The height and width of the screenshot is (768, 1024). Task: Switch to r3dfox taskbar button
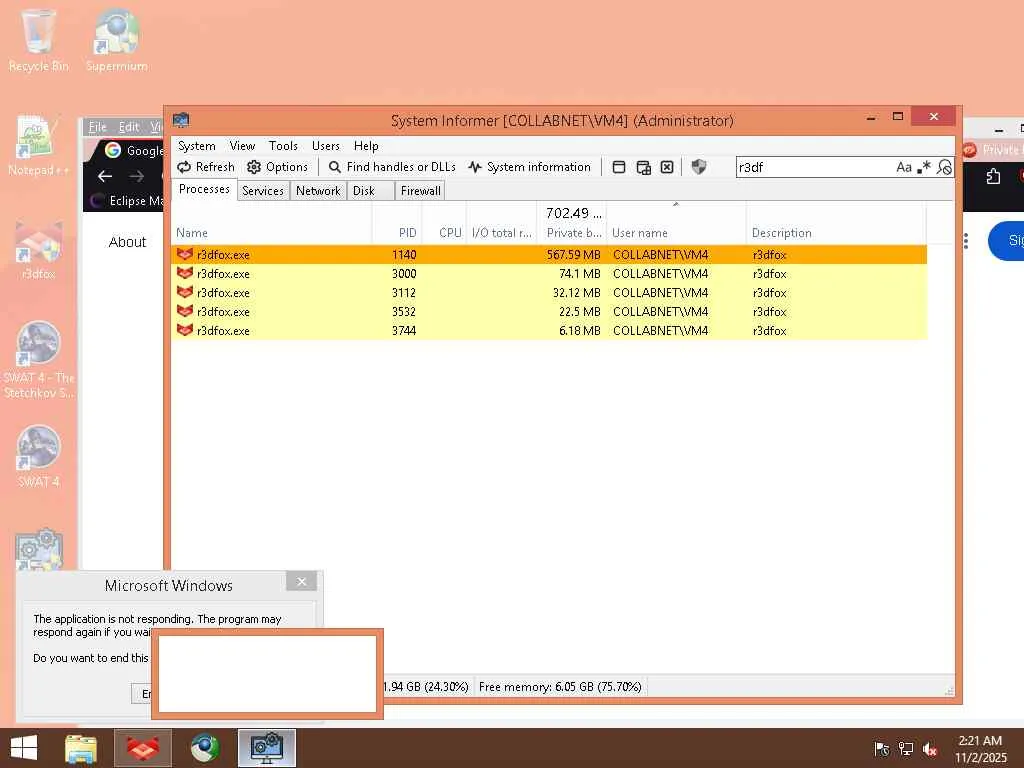tap(143, 748)
